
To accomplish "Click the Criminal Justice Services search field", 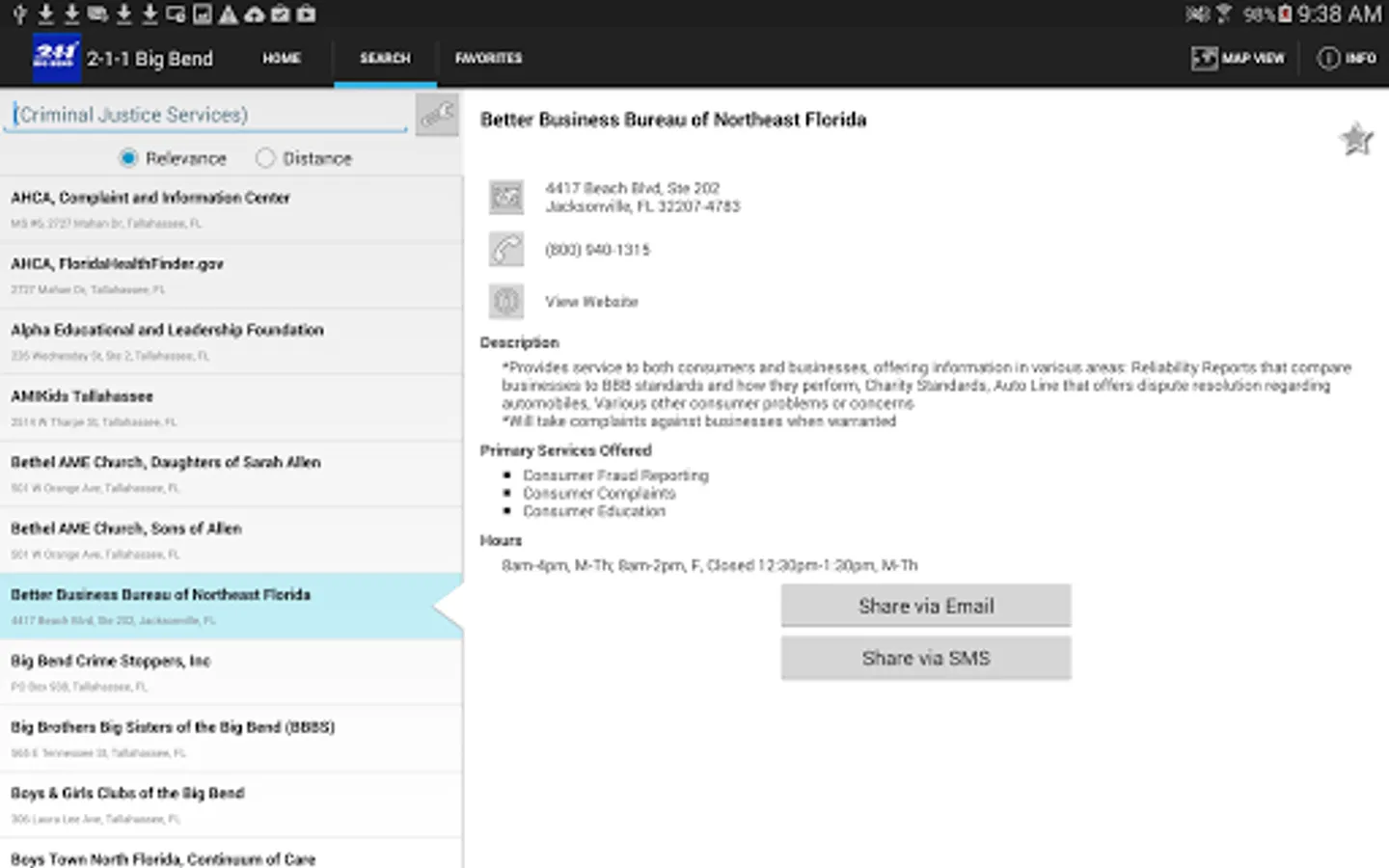I will pos(207,115).
